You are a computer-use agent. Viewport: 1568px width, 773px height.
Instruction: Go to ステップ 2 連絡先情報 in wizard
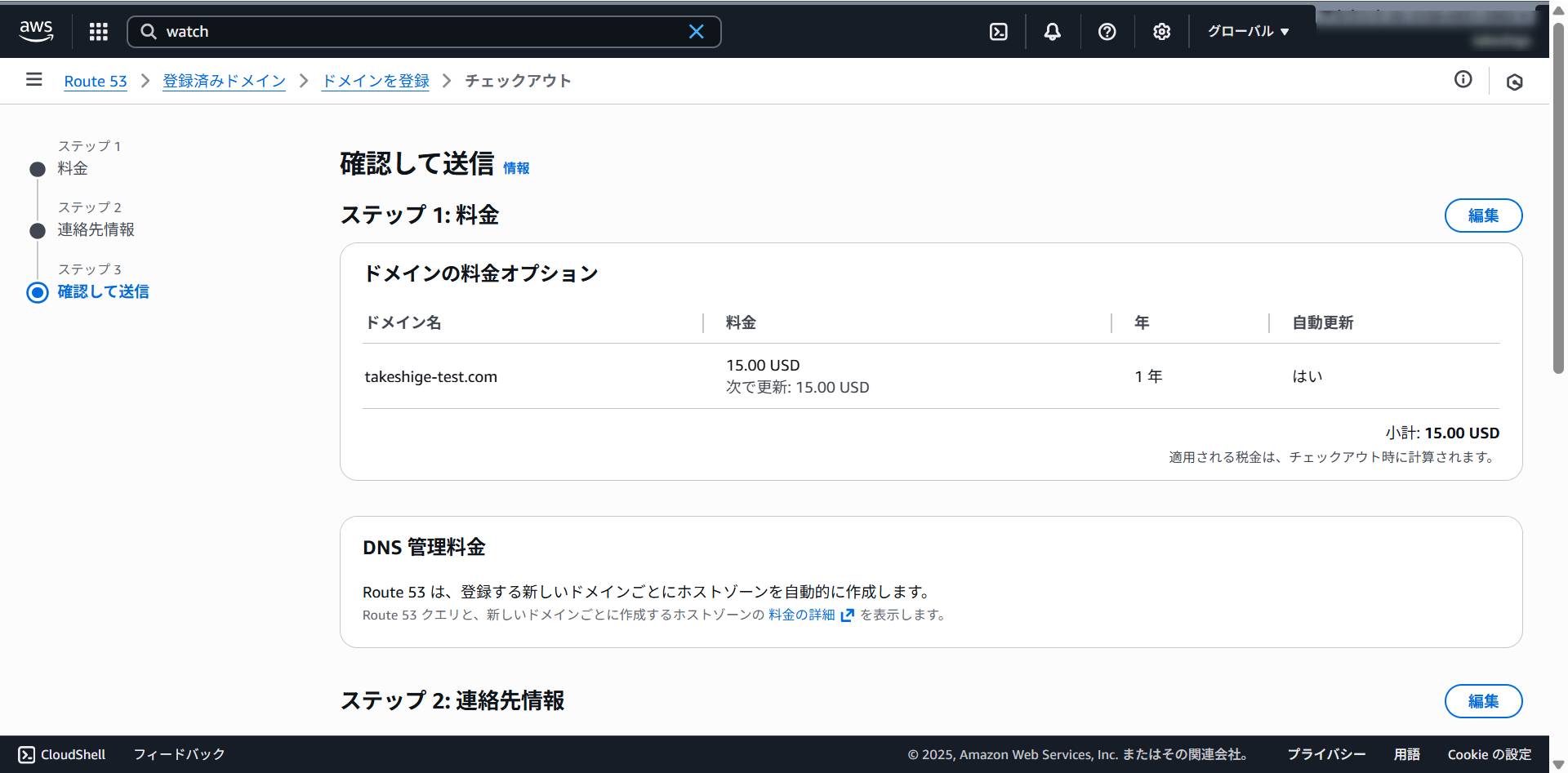96,229
